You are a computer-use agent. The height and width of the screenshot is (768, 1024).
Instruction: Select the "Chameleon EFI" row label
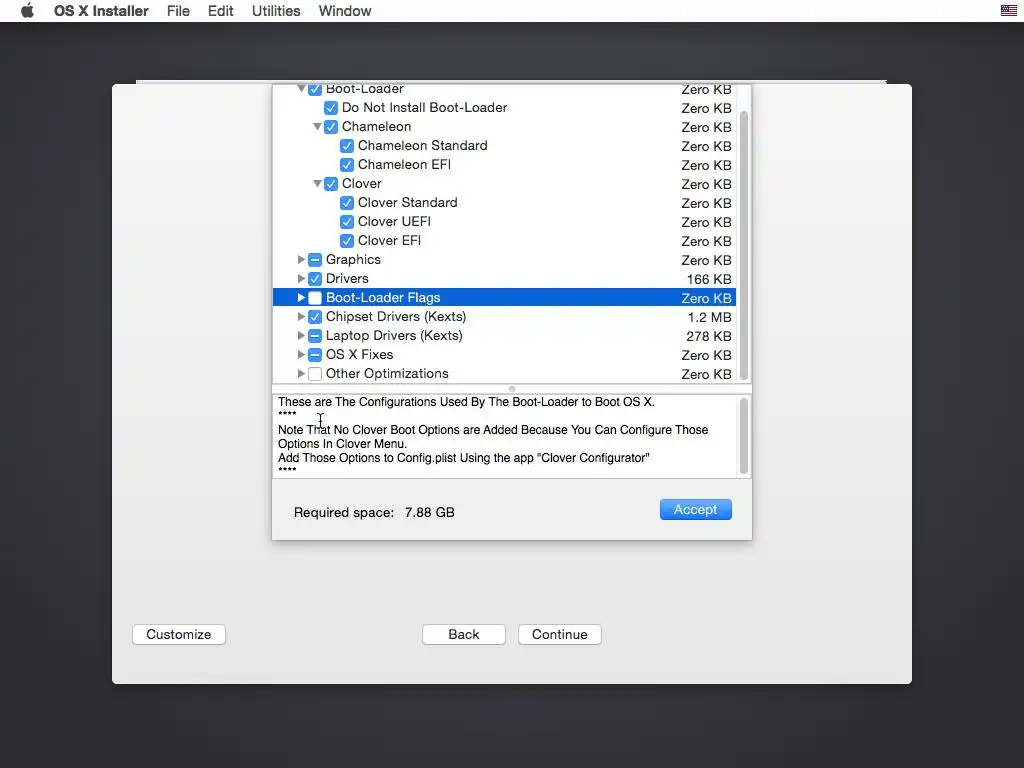[404, 165]
